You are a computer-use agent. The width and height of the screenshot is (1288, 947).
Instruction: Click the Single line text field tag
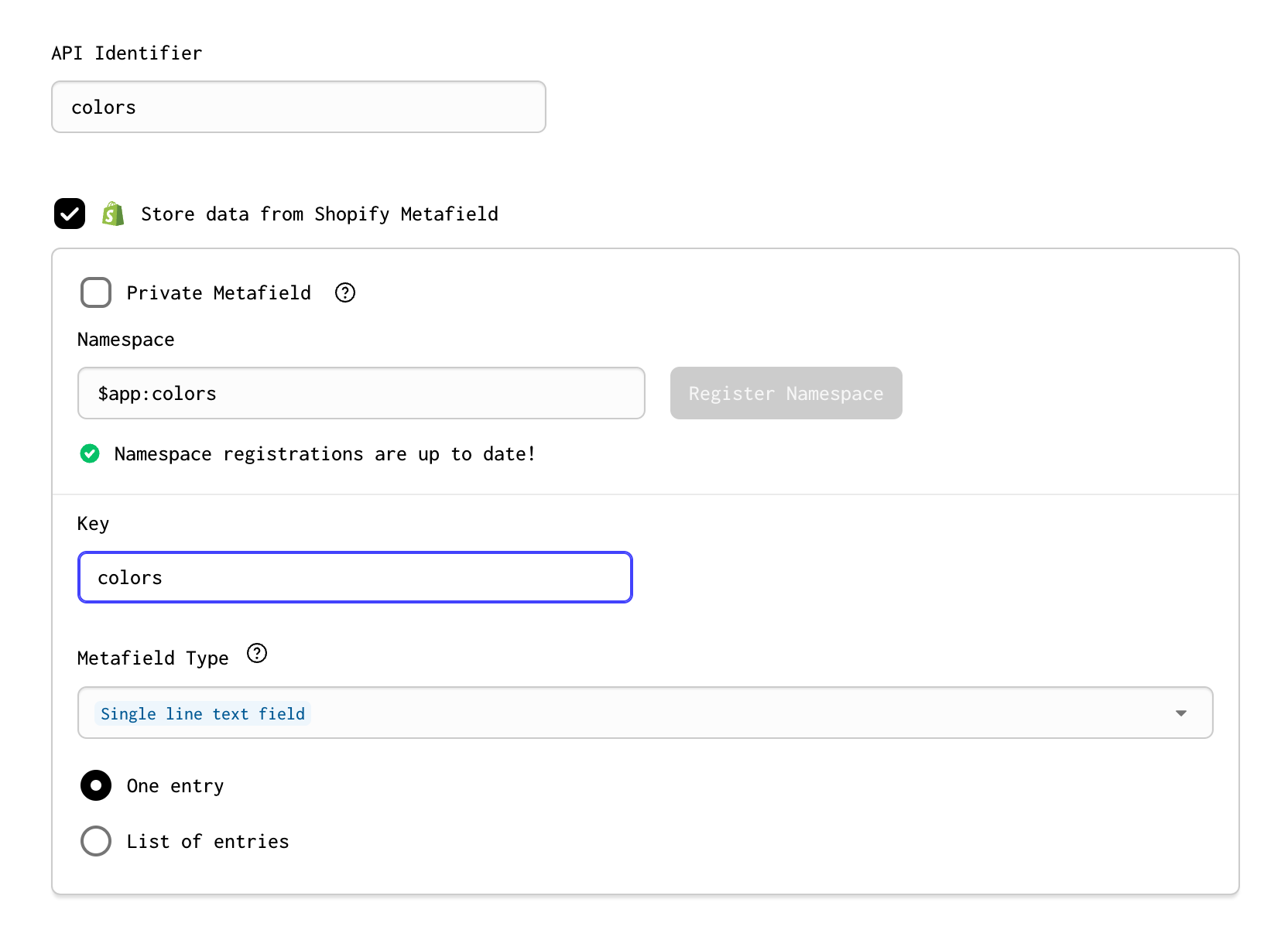coord(203,713)
